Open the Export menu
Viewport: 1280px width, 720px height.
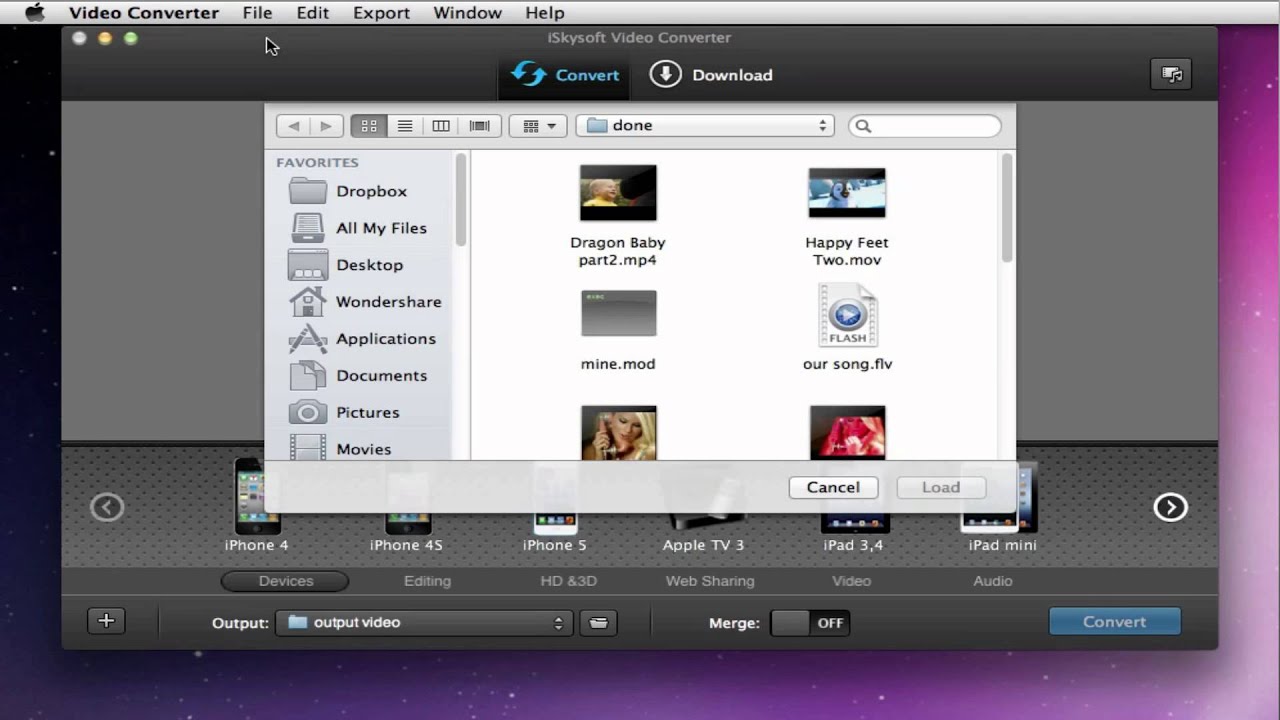point(381,13)
